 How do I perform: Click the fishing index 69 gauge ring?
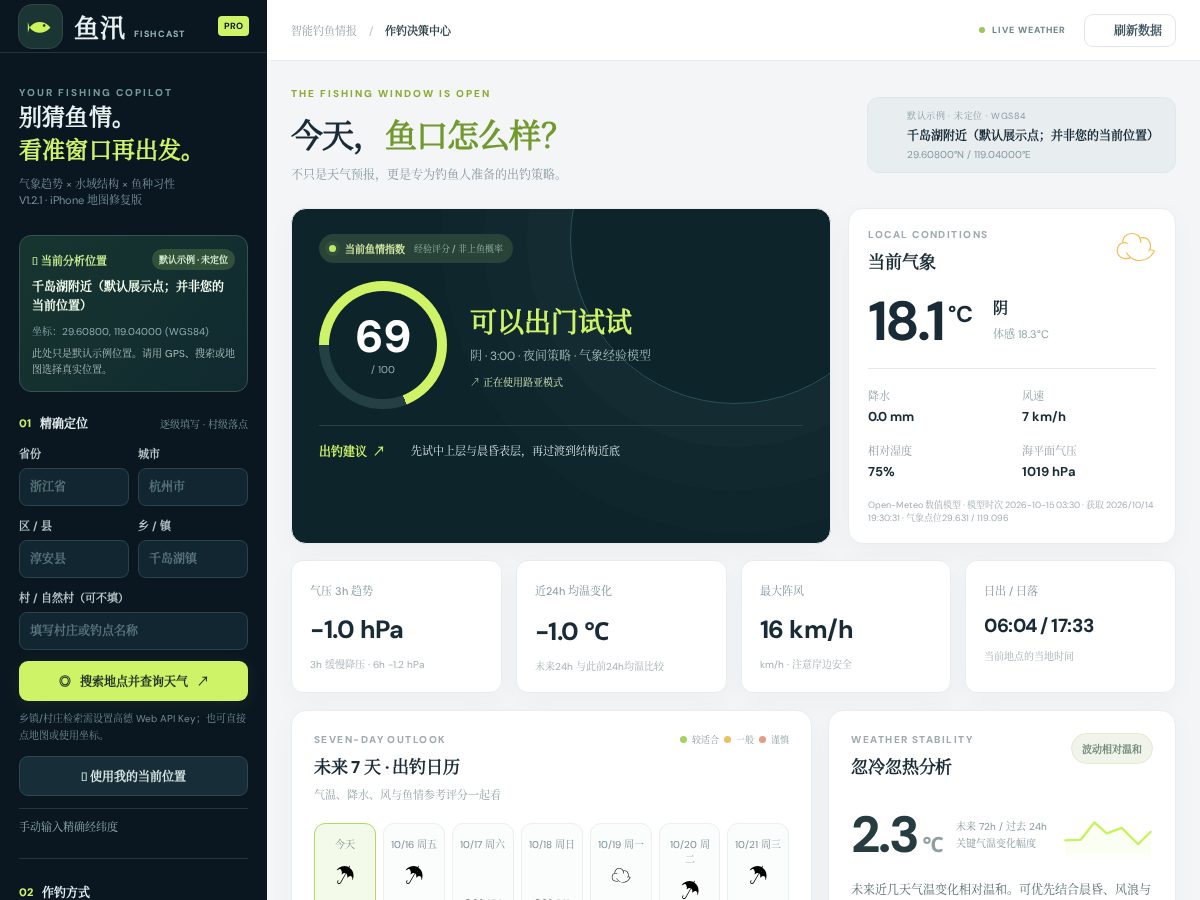383,345
